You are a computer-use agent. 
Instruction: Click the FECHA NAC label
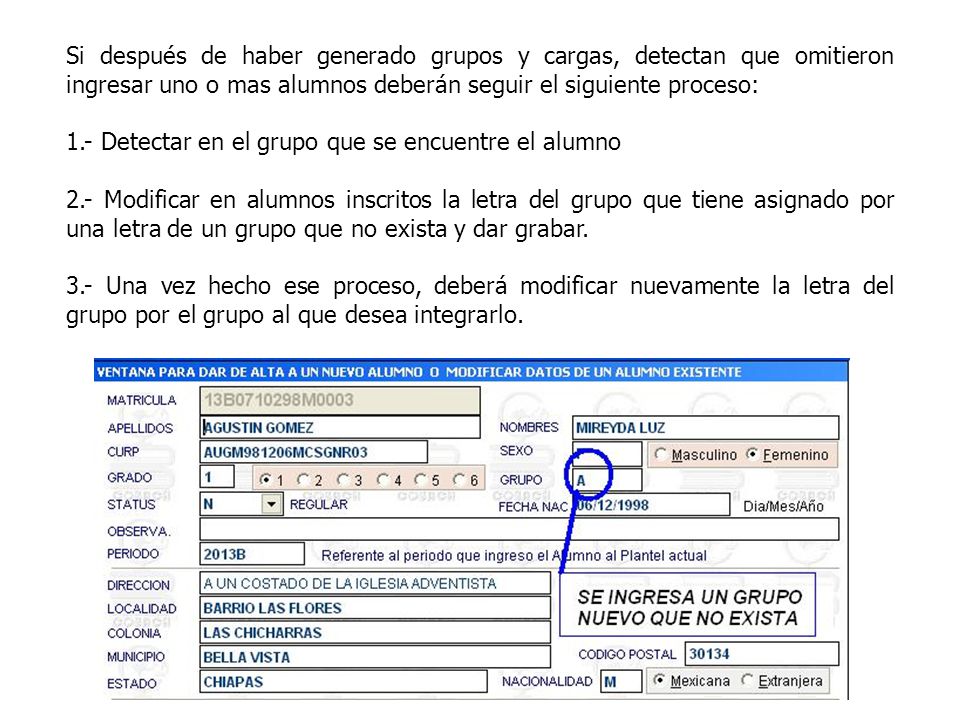(533, 507)
